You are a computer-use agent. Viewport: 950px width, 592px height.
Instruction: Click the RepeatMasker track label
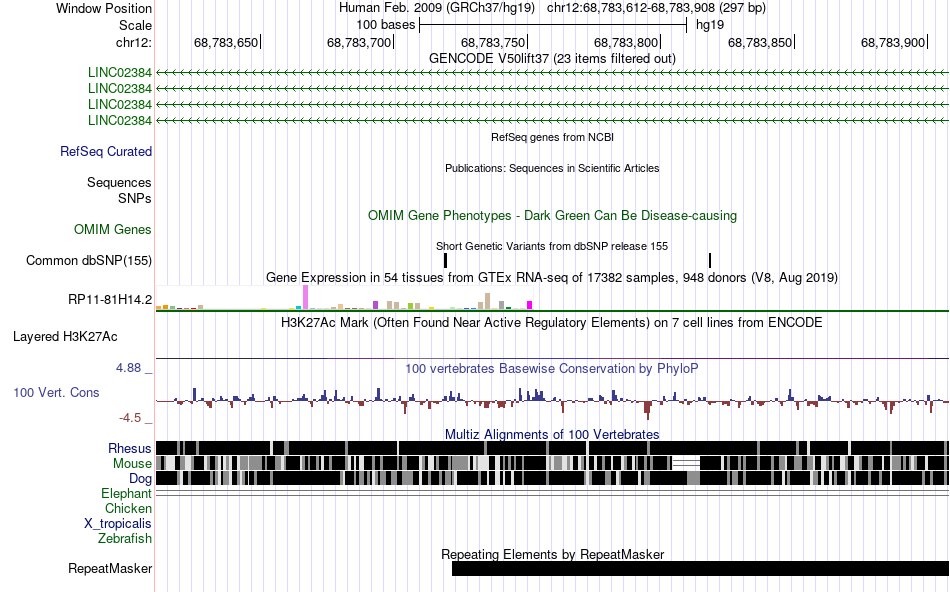110,568
